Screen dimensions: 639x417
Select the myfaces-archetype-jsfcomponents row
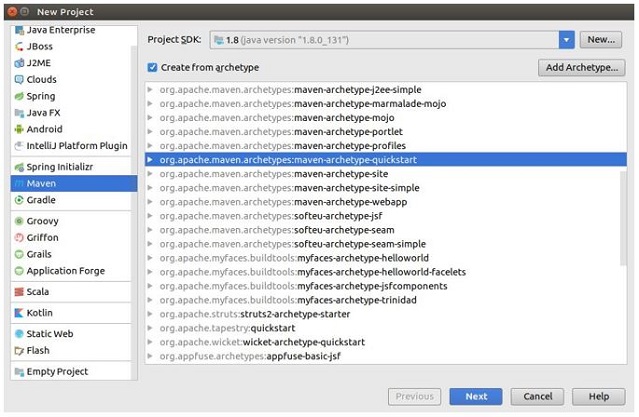(386, 286)
